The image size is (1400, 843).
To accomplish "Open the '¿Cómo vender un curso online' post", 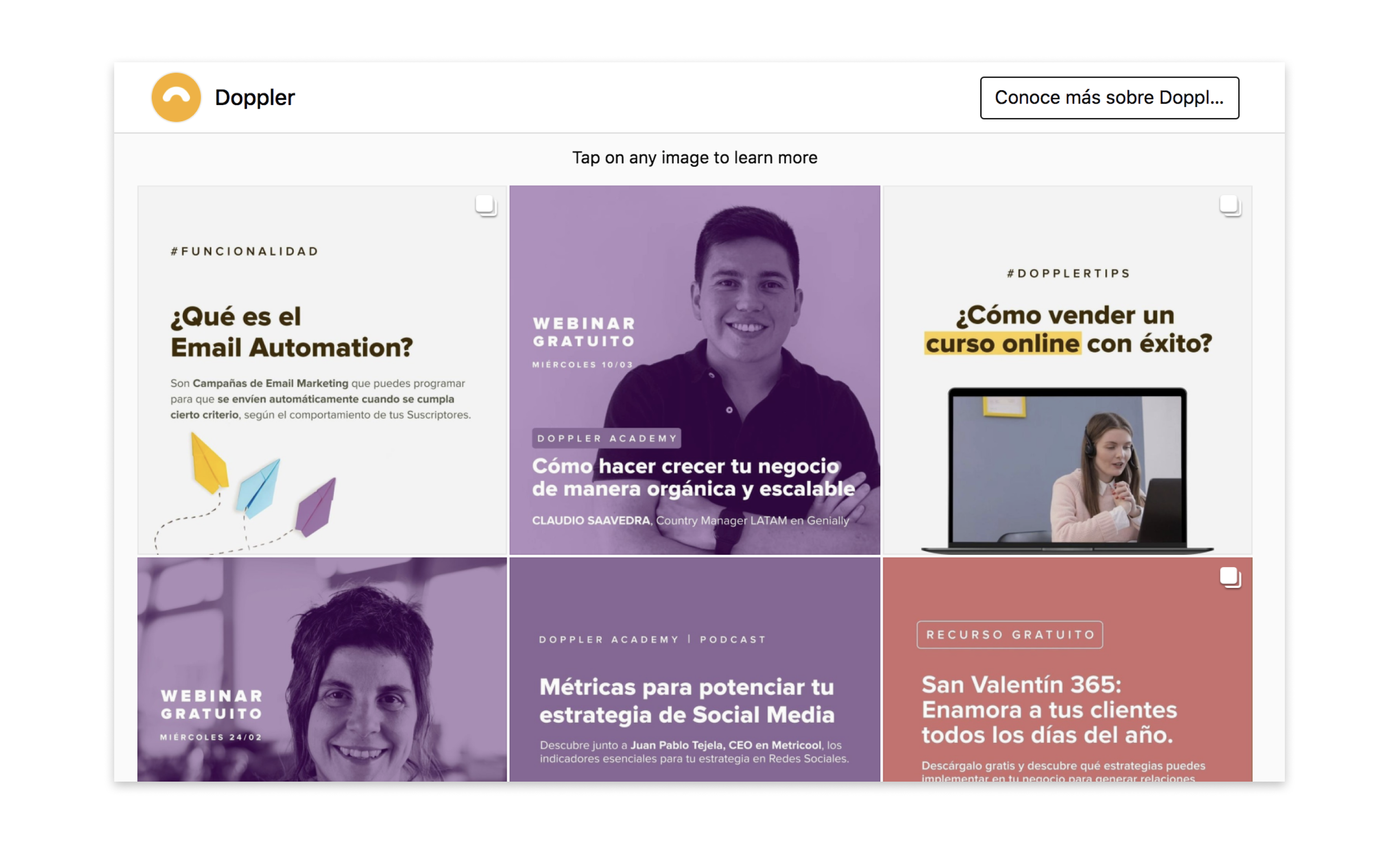I will [x=1068, y=370].
